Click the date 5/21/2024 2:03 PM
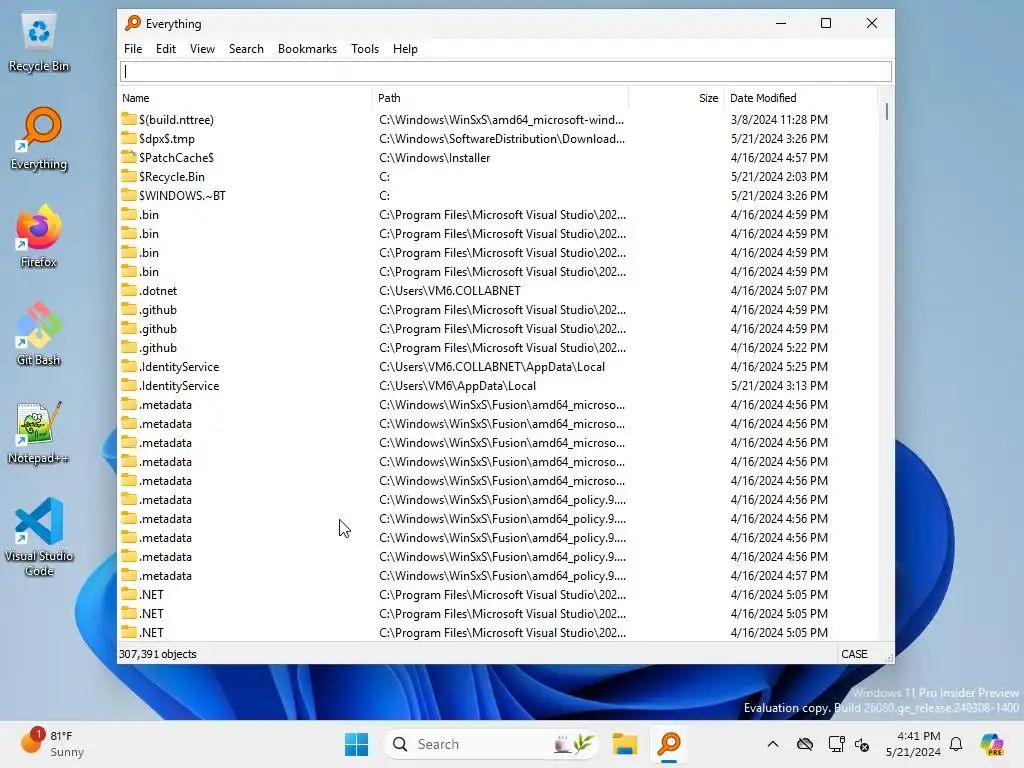This screenshot has height=768, width=1024. point(779,176)
